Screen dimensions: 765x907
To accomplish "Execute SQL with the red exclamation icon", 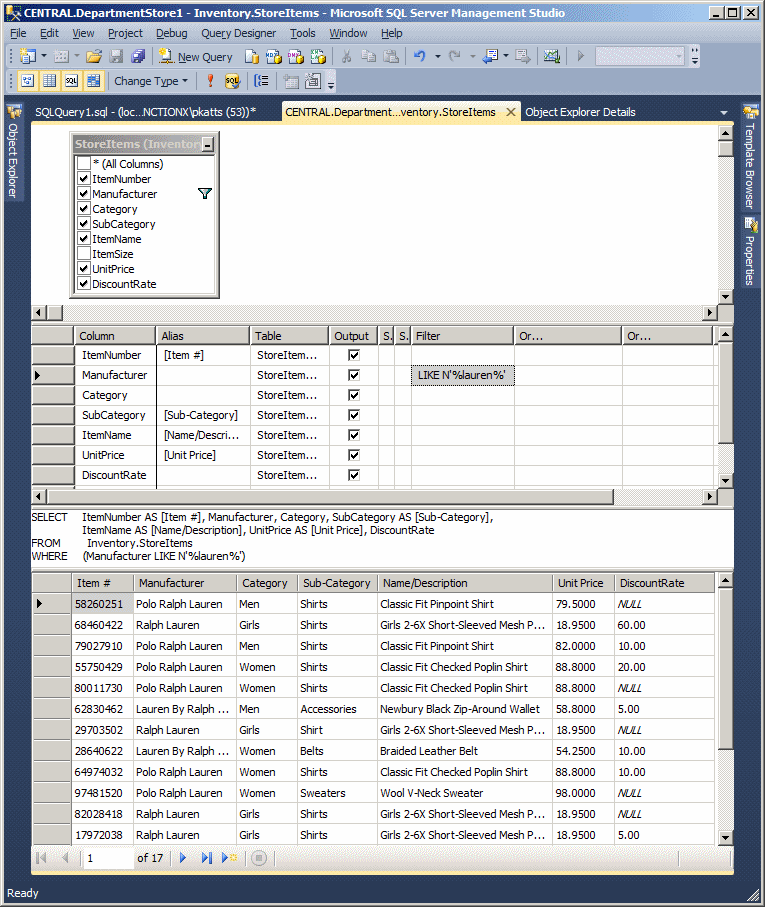I will coord(210,81).
